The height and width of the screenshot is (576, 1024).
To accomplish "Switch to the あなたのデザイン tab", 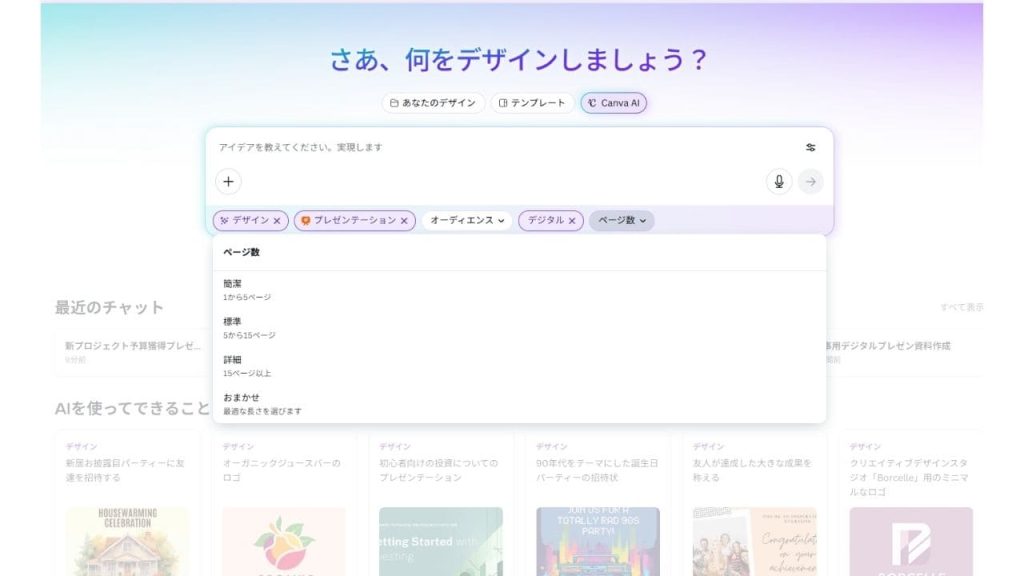I will coord(433,103).
